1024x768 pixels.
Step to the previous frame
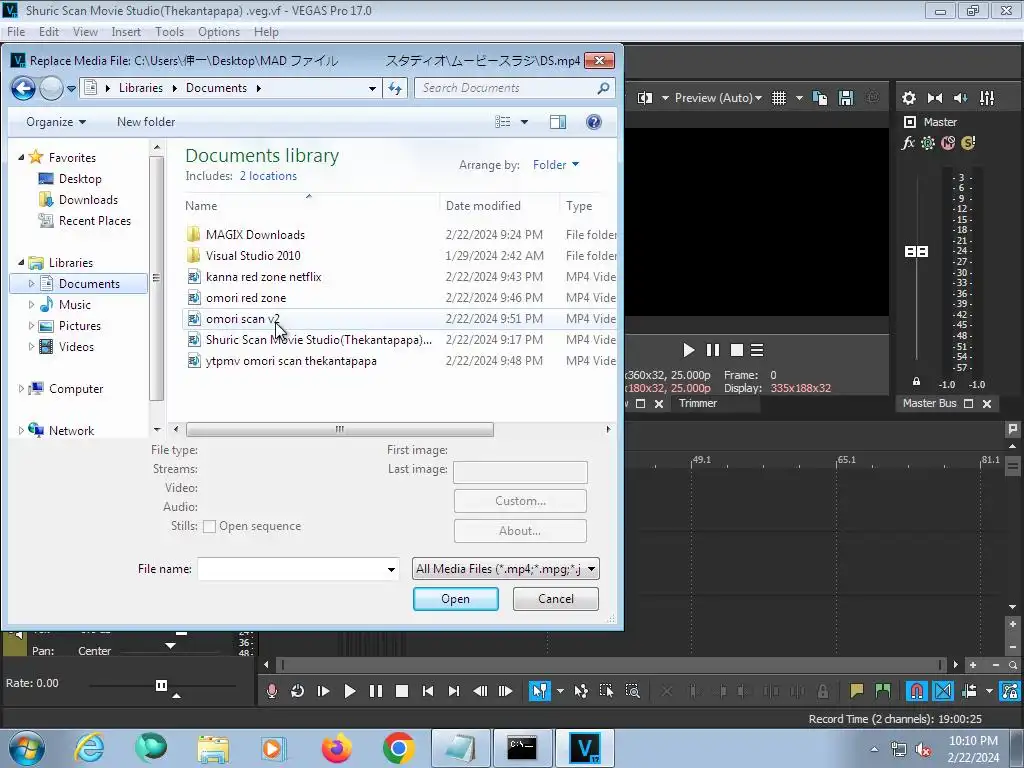[x=480, y=691]
